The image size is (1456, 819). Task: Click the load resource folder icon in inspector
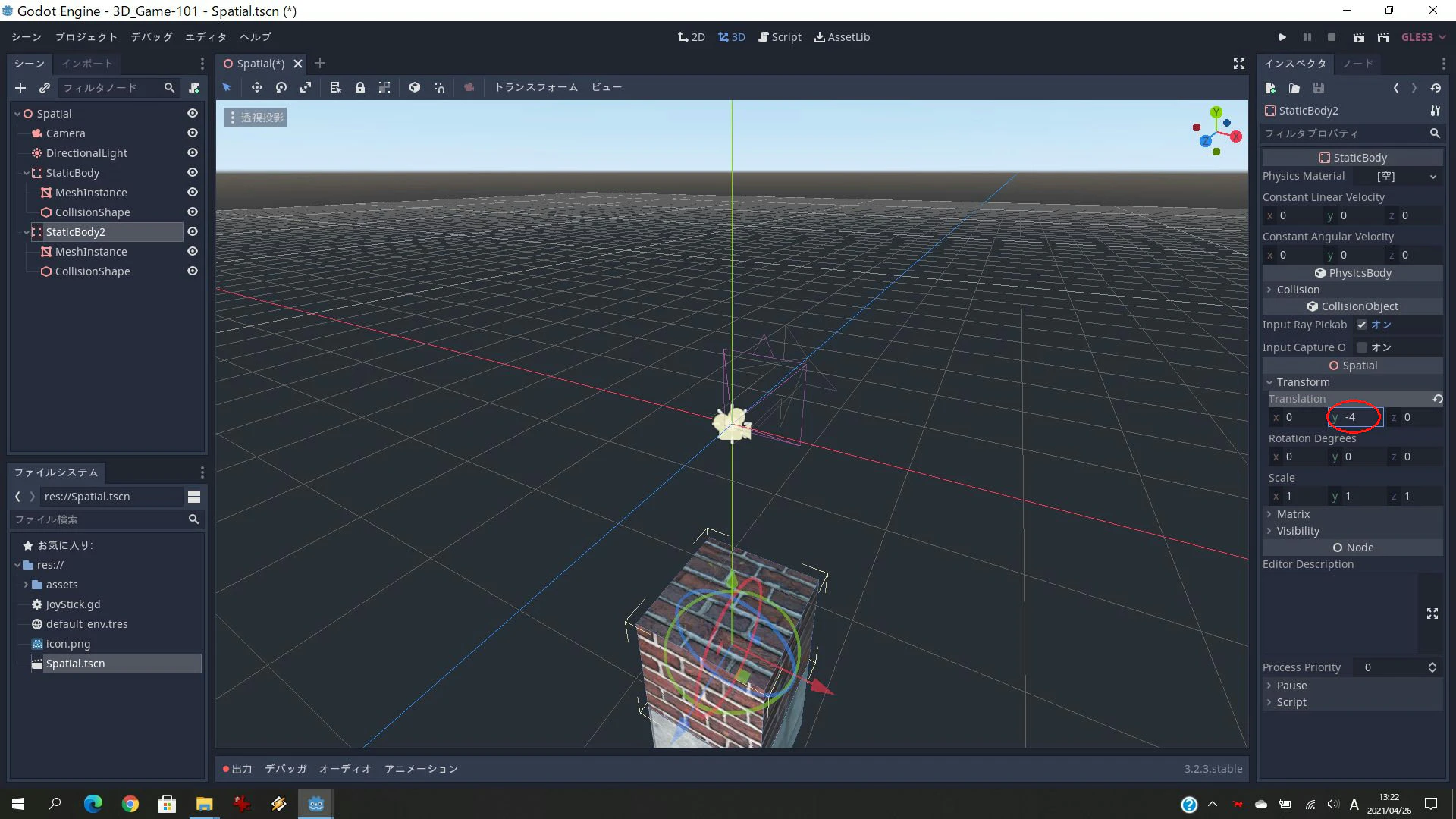(1294, 88)
